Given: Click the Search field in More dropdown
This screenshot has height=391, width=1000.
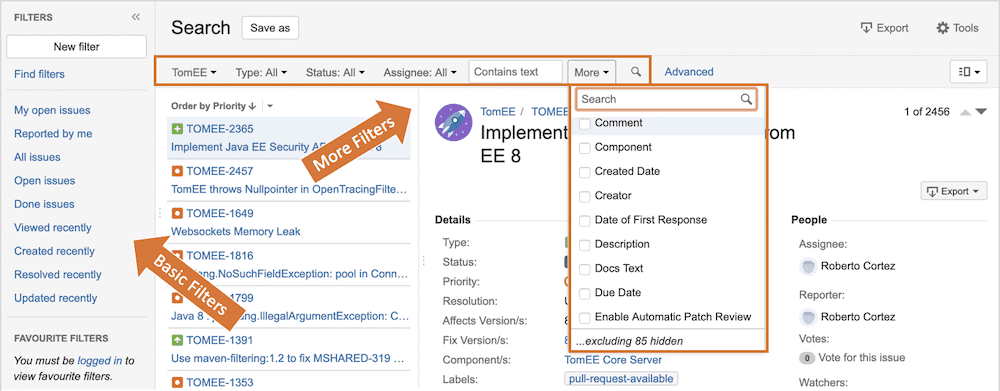Looking at the screenshot, I should coord(666,99).
